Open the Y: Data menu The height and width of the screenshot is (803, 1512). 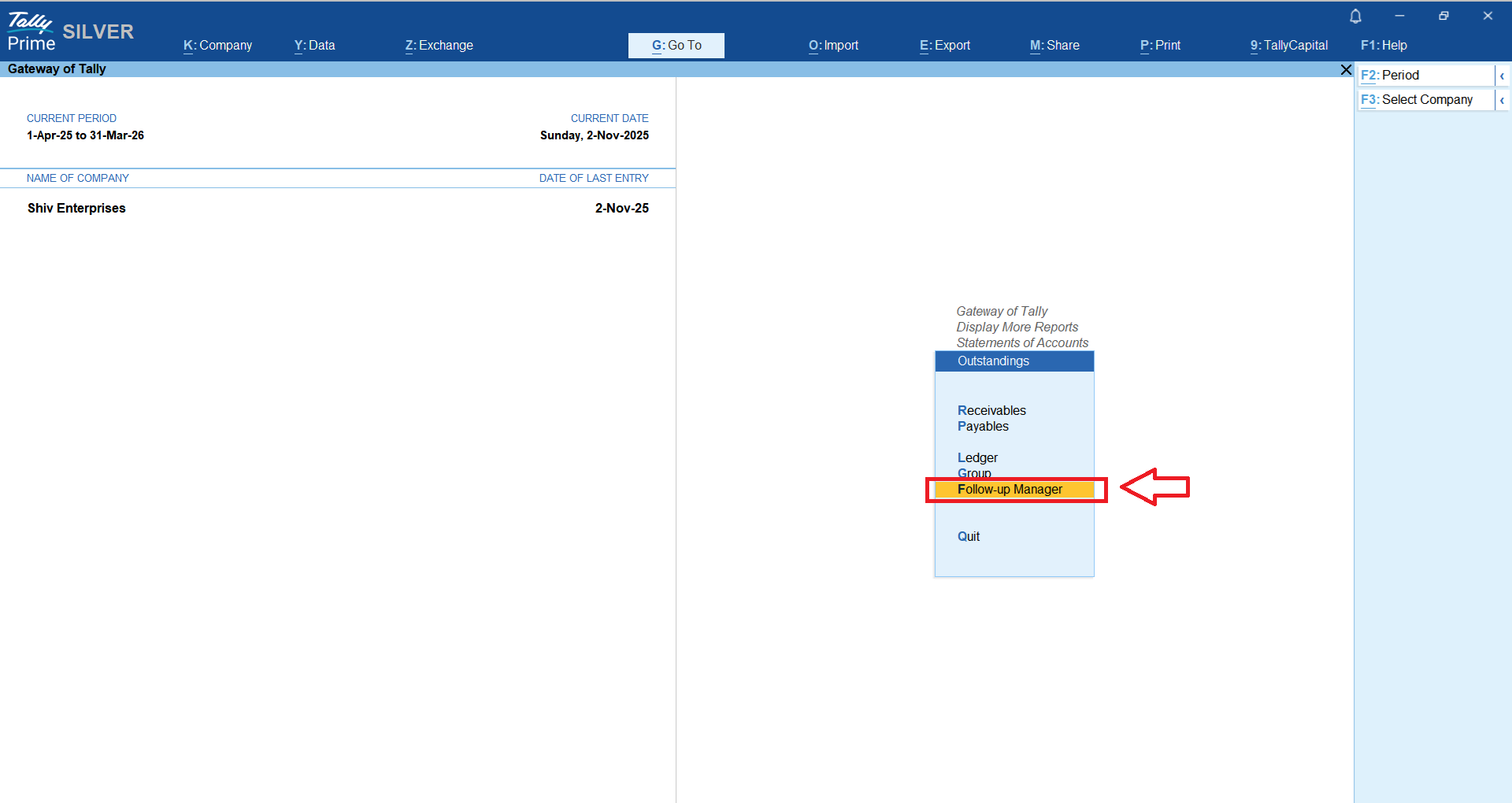coord(314,46)
